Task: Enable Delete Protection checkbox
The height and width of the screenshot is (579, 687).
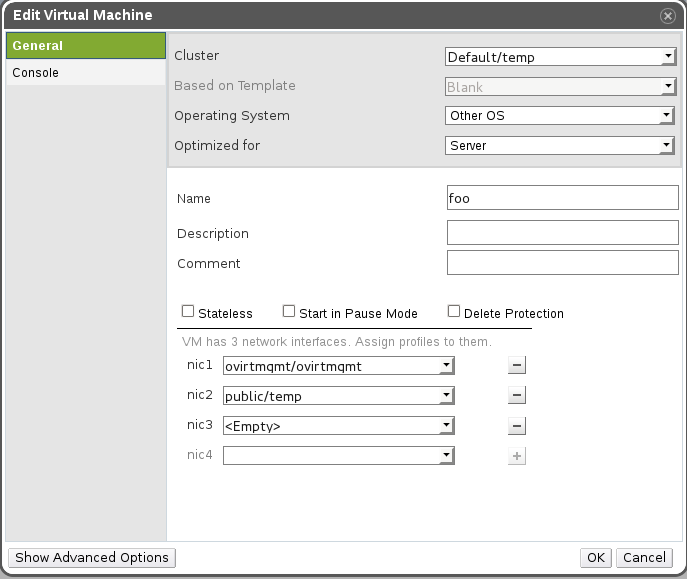Action: 454,312
